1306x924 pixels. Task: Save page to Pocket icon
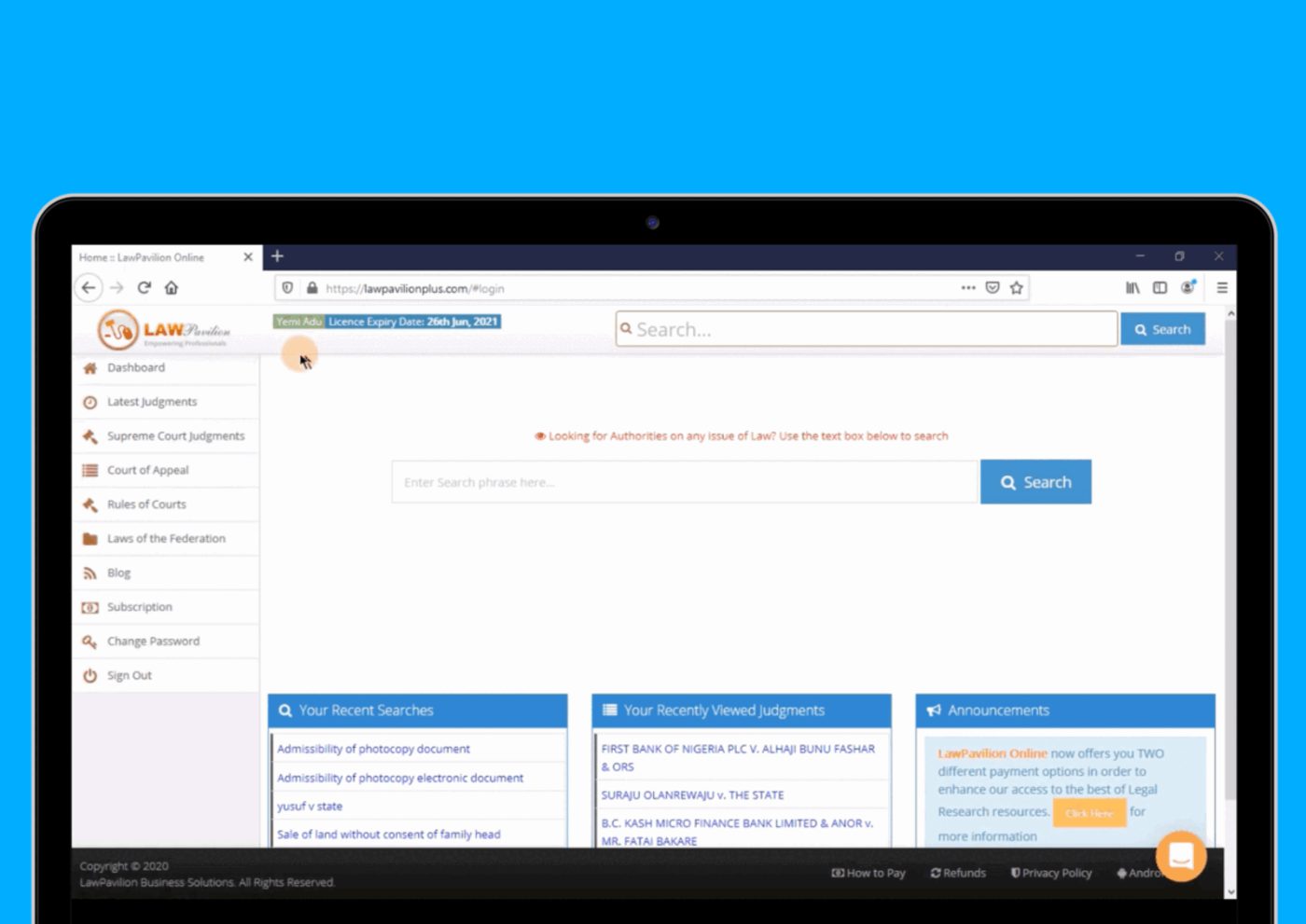click(993, 288)
